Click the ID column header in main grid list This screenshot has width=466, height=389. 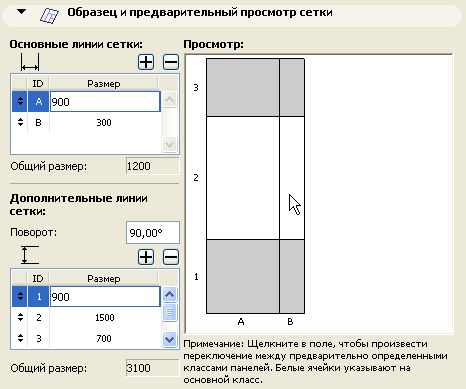click(x=38, y=83)
